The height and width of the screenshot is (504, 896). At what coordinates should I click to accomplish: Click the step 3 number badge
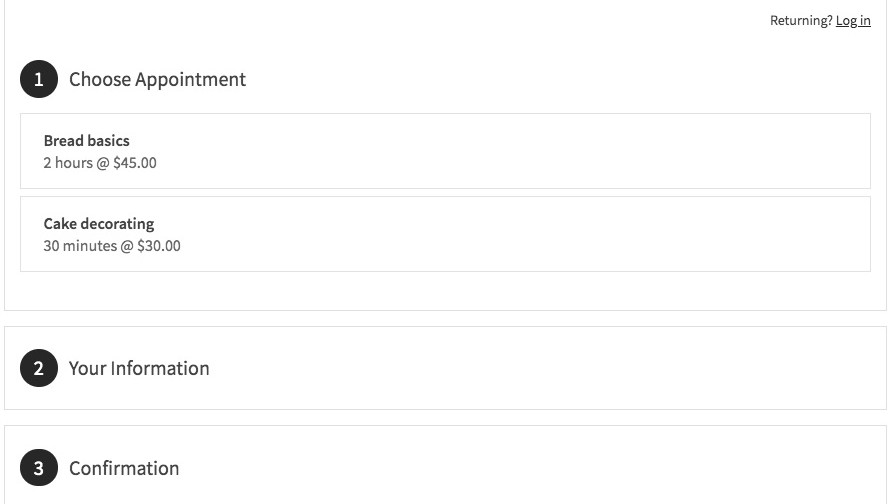(39, 468)
